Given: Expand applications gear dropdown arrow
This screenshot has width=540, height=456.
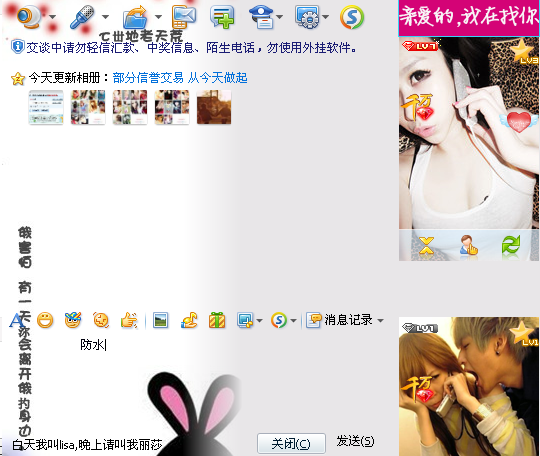Looking at the screenshot, I should (x=325, y=17).
